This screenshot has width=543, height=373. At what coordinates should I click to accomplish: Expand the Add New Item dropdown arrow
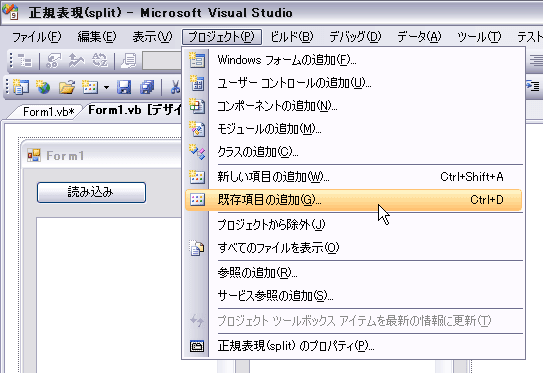pyautogui.click(x=106, y=87)
